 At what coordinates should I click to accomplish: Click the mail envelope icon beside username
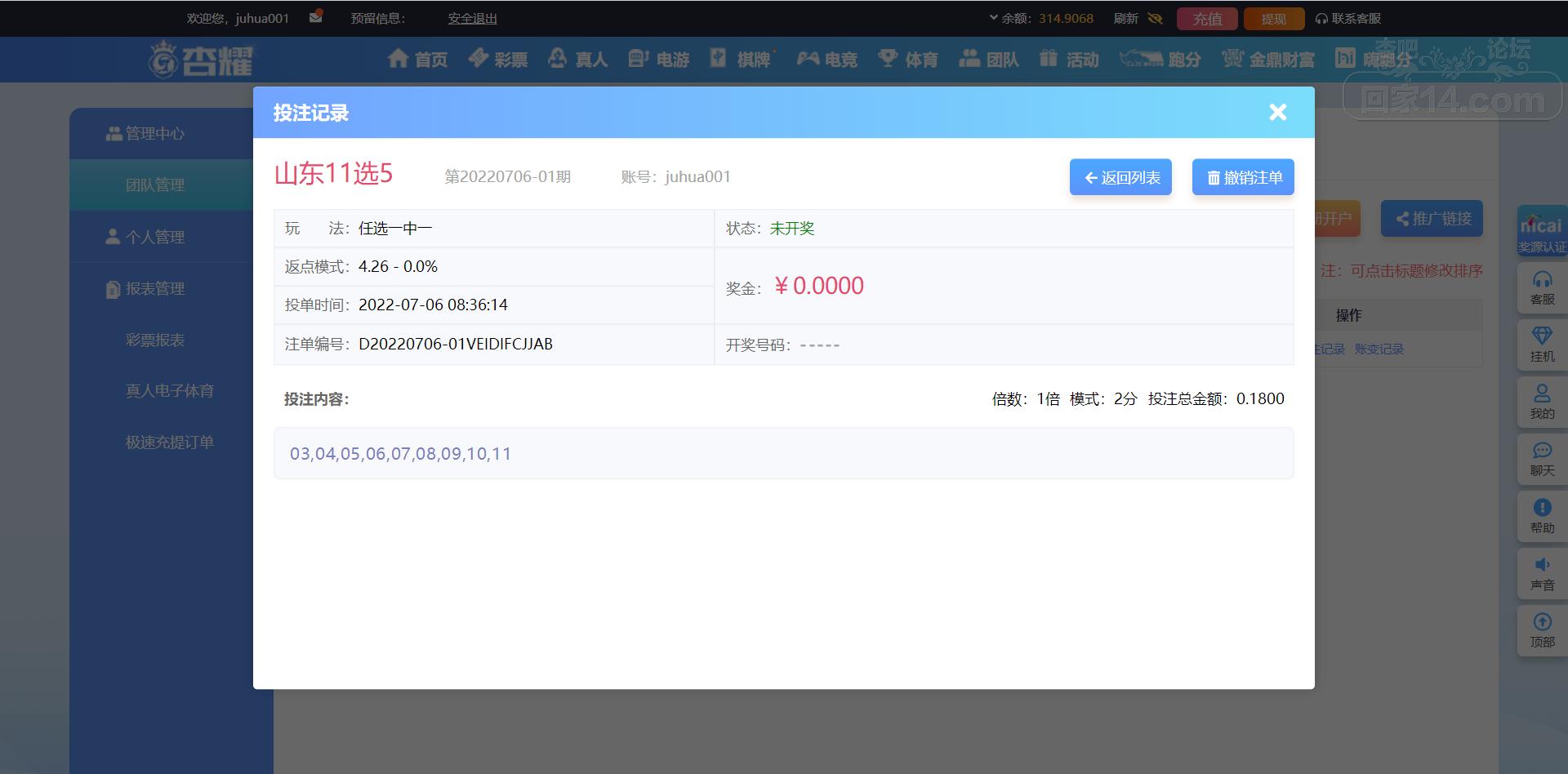coord(315,17)
